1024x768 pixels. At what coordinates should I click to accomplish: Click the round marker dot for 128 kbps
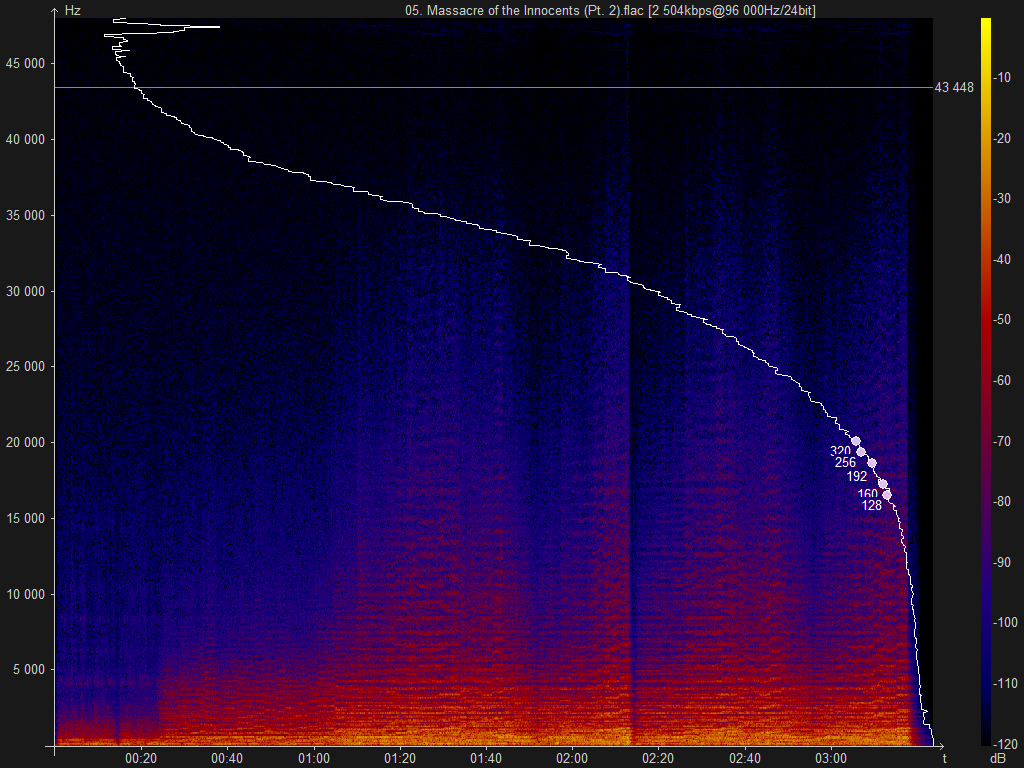pos(887,495)
